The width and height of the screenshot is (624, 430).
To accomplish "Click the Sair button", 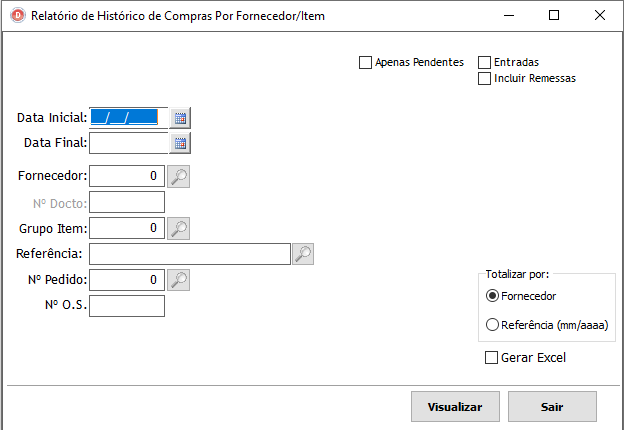I will coord(552,407).
